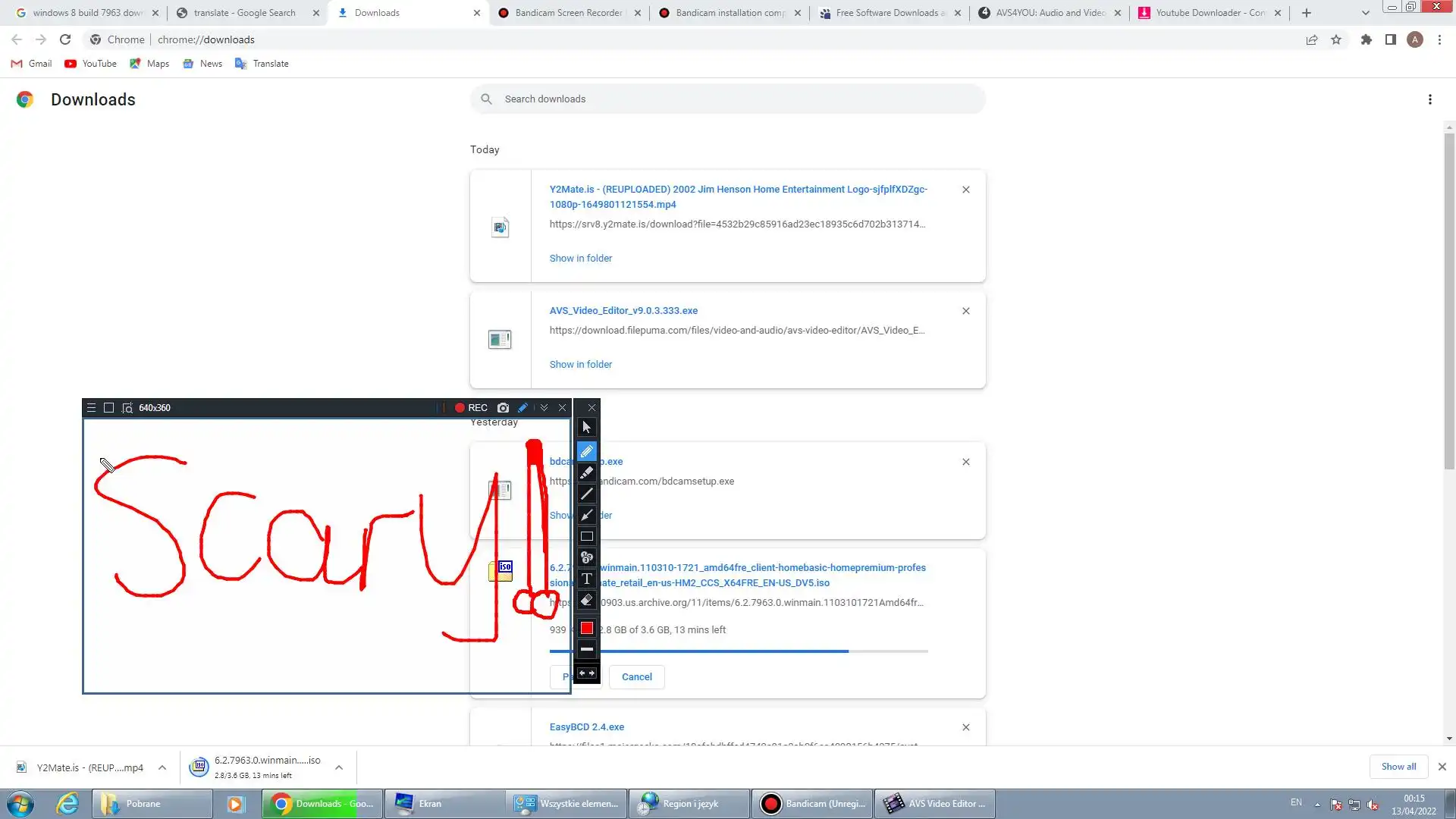Viewport: 1456px width, 819px height.
Task: Open Chrome Downloads three-dot menu
Action: coord(1429,99)
